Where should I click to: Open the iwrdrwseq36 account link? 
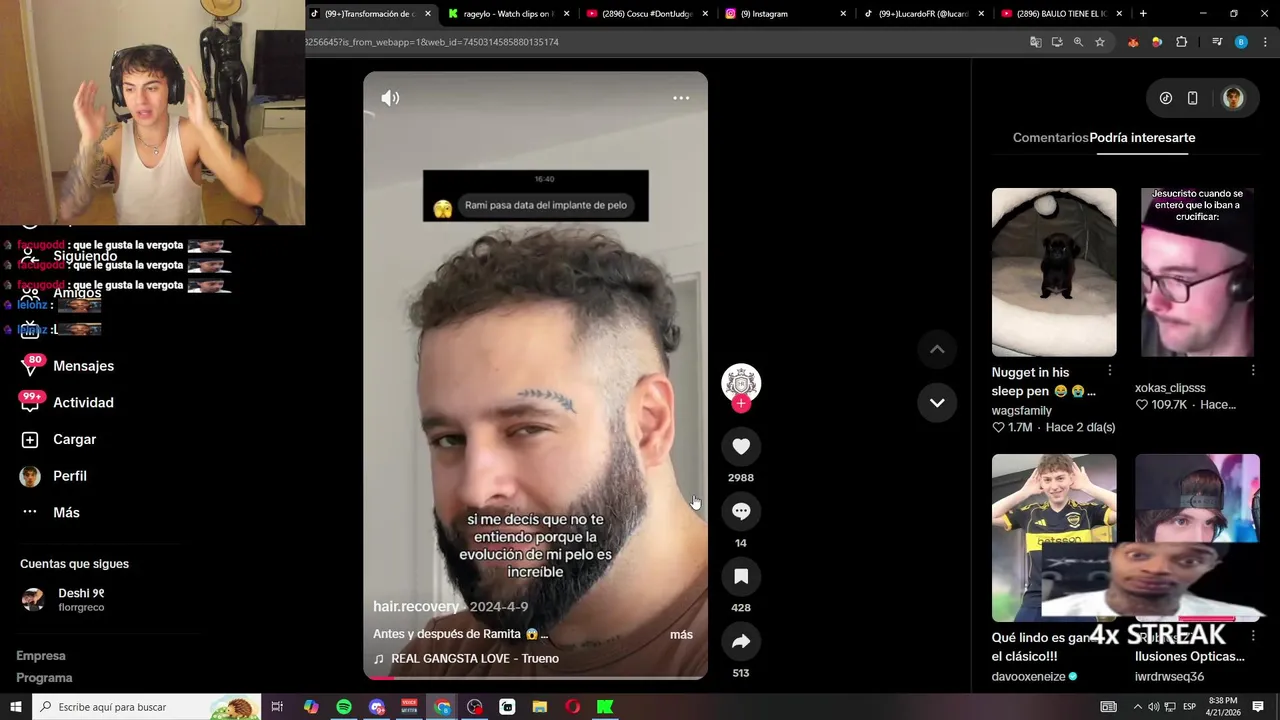(x=1169, y=677)
